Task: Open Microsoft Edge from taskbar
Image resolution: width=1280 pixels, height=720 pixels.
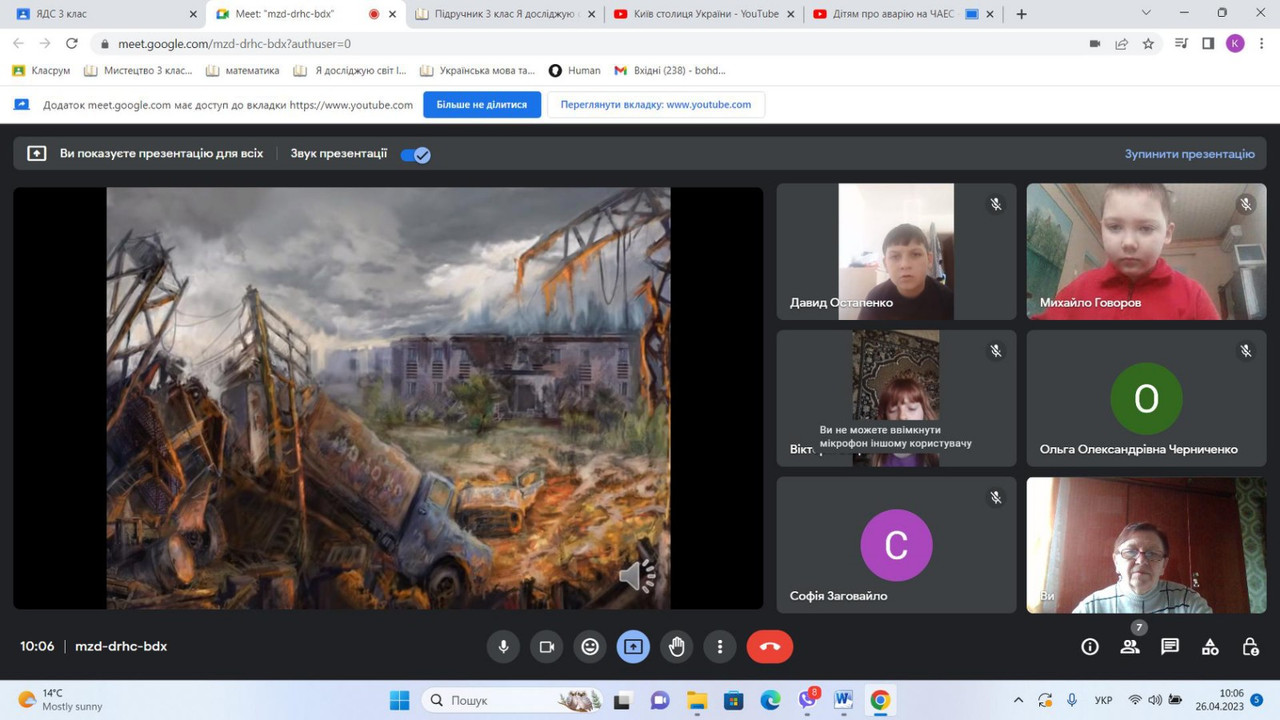Action: point(770,700)
